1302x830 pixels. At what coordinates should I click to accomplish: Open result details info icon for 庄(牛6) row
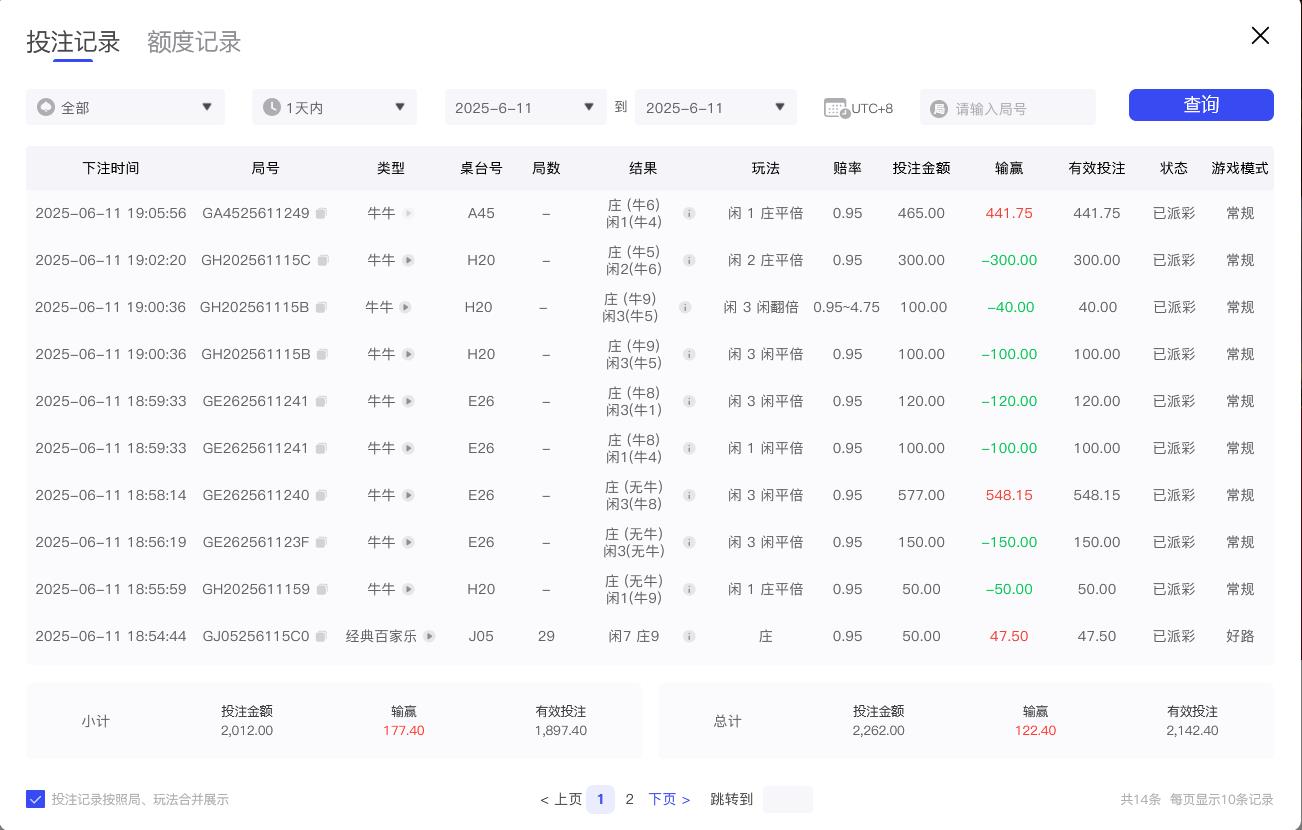coord(689,213)
